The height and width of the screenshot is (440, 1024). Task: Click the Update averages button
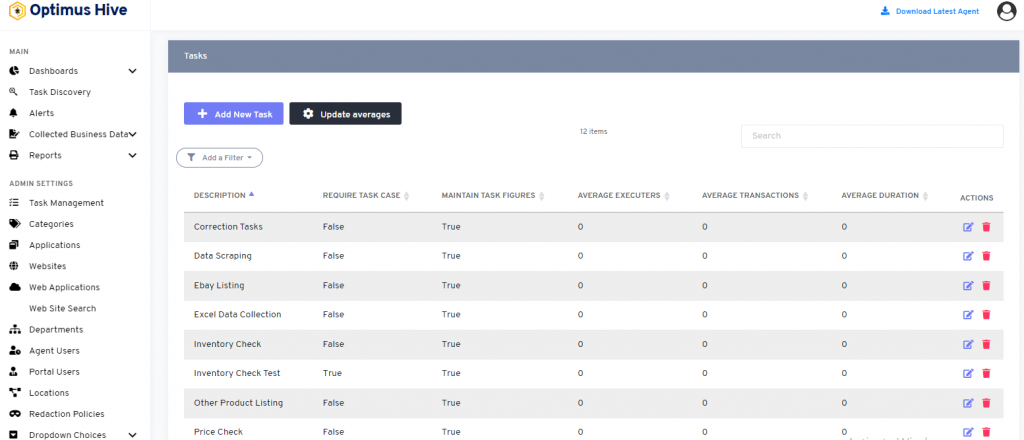(x=345, y=114)
